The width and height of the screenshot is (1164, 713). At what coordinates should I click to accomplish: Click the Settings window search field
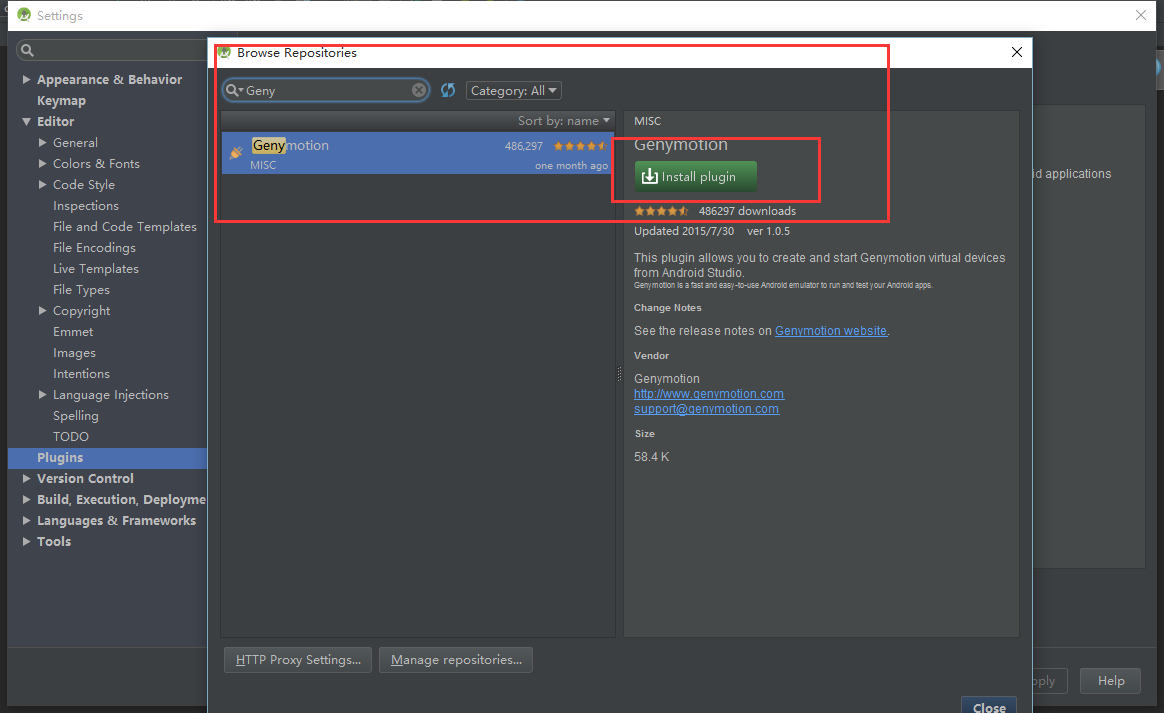[x=111, y=50]
